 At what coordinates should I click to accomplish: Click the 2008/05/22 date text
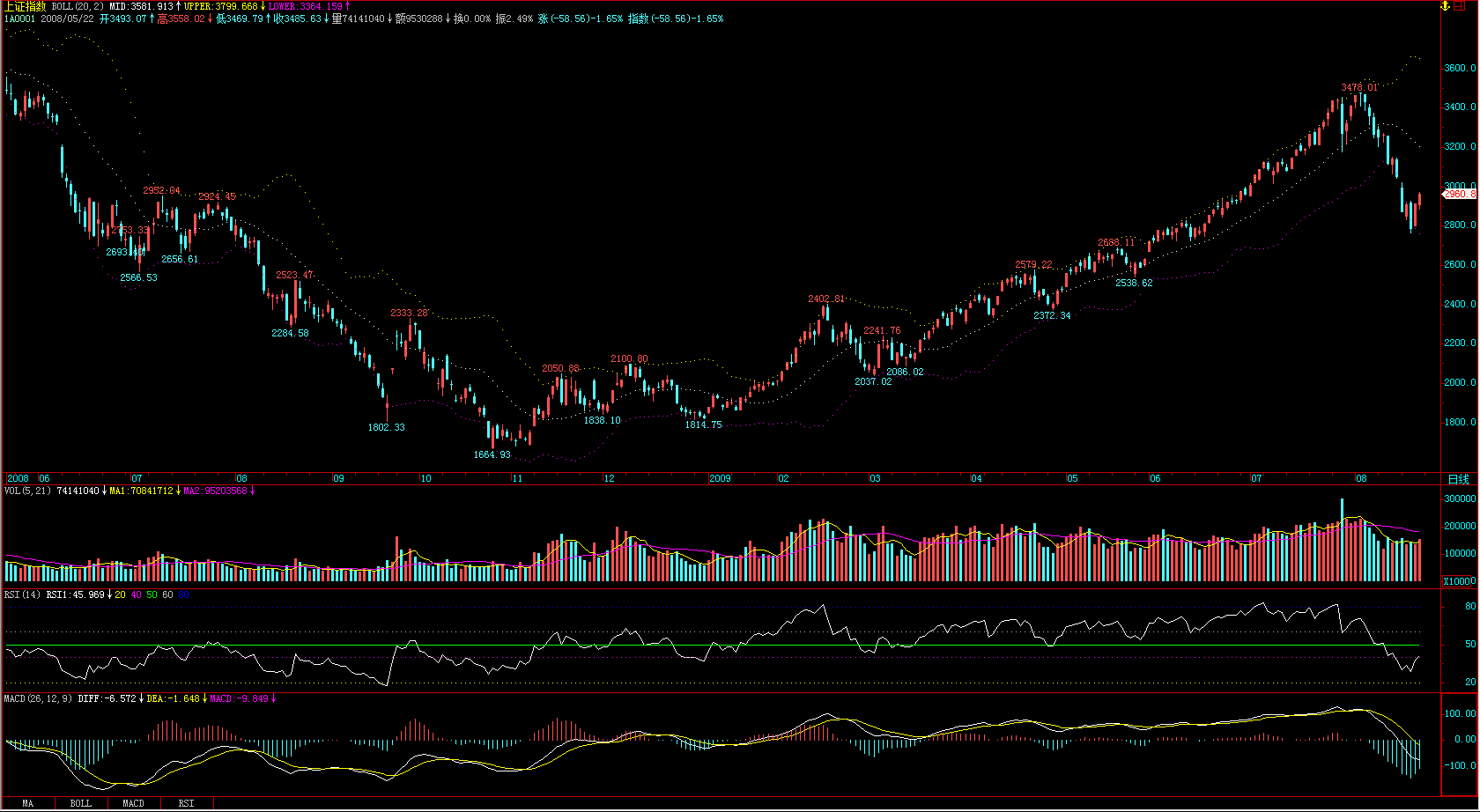pyautogui.click(x=67, y=18)
